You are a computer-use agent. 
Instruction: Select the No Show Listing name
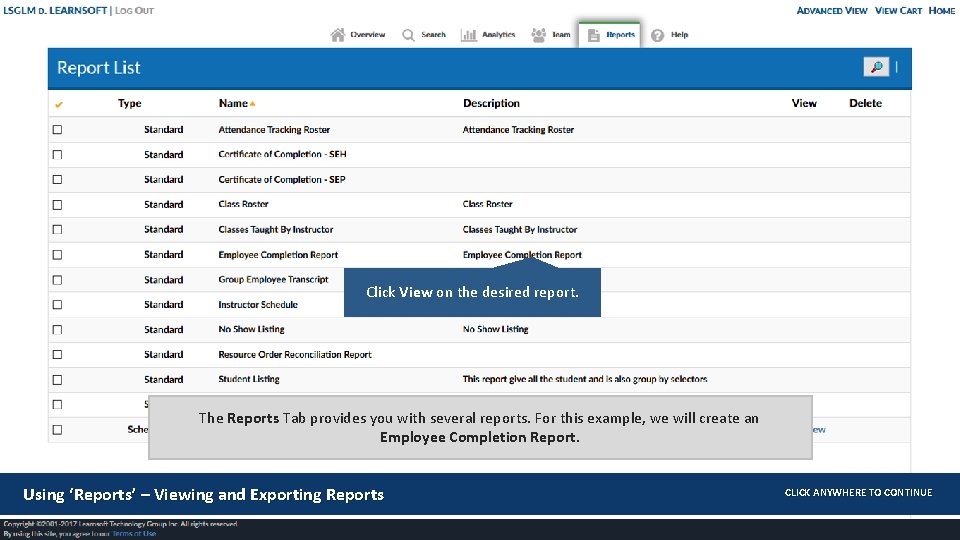click(x=251, y=329)
